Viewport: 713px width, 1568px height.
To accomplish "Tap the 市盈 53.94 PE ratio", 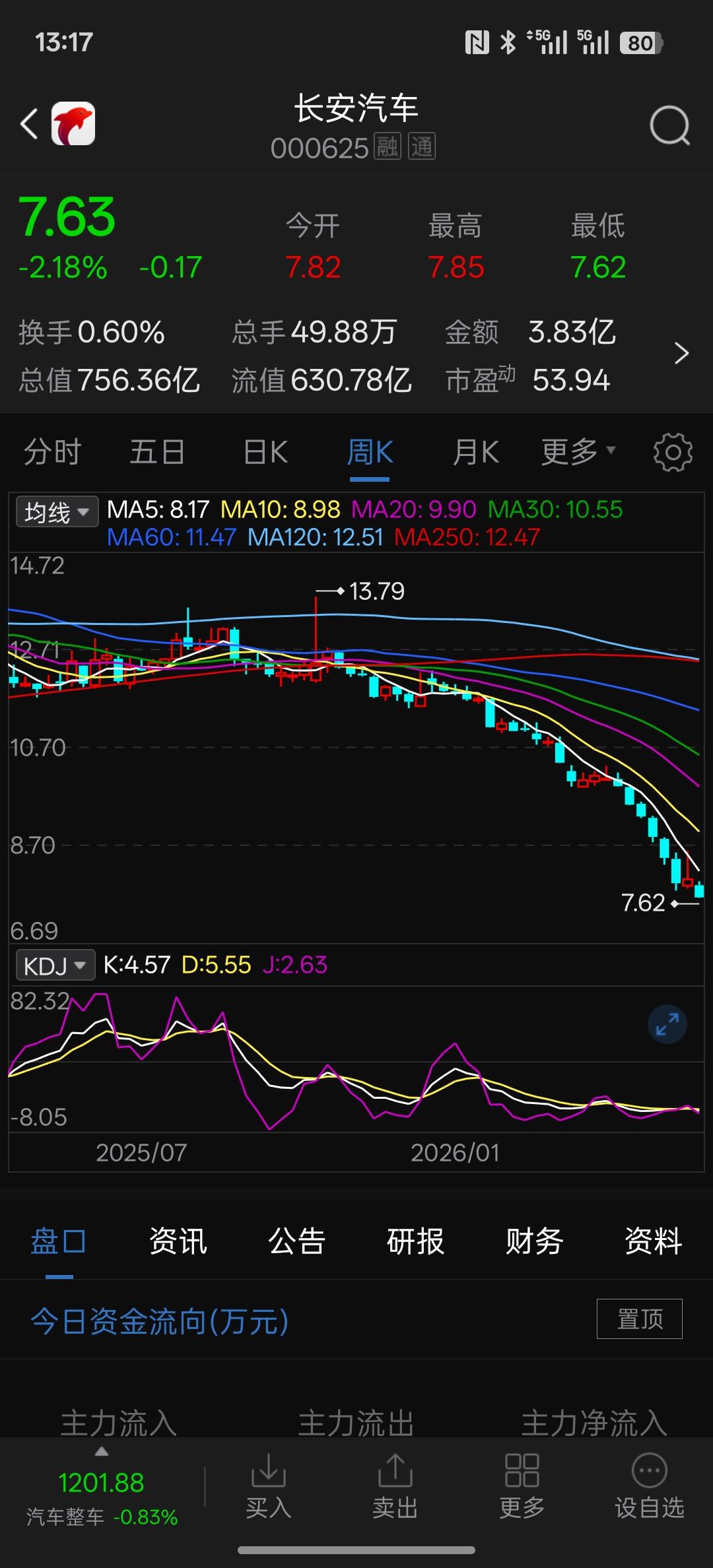I will [x=528, y=380].
